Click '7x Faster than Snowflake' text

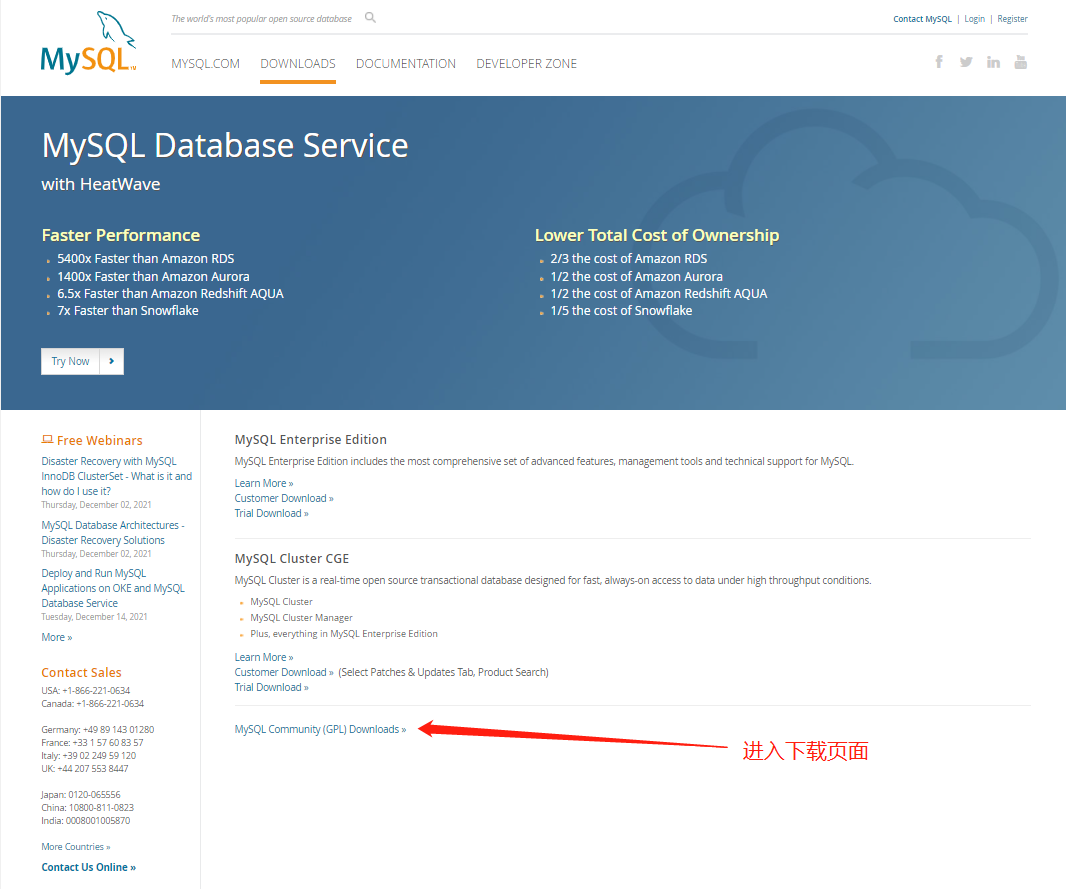tap(128, 311)
